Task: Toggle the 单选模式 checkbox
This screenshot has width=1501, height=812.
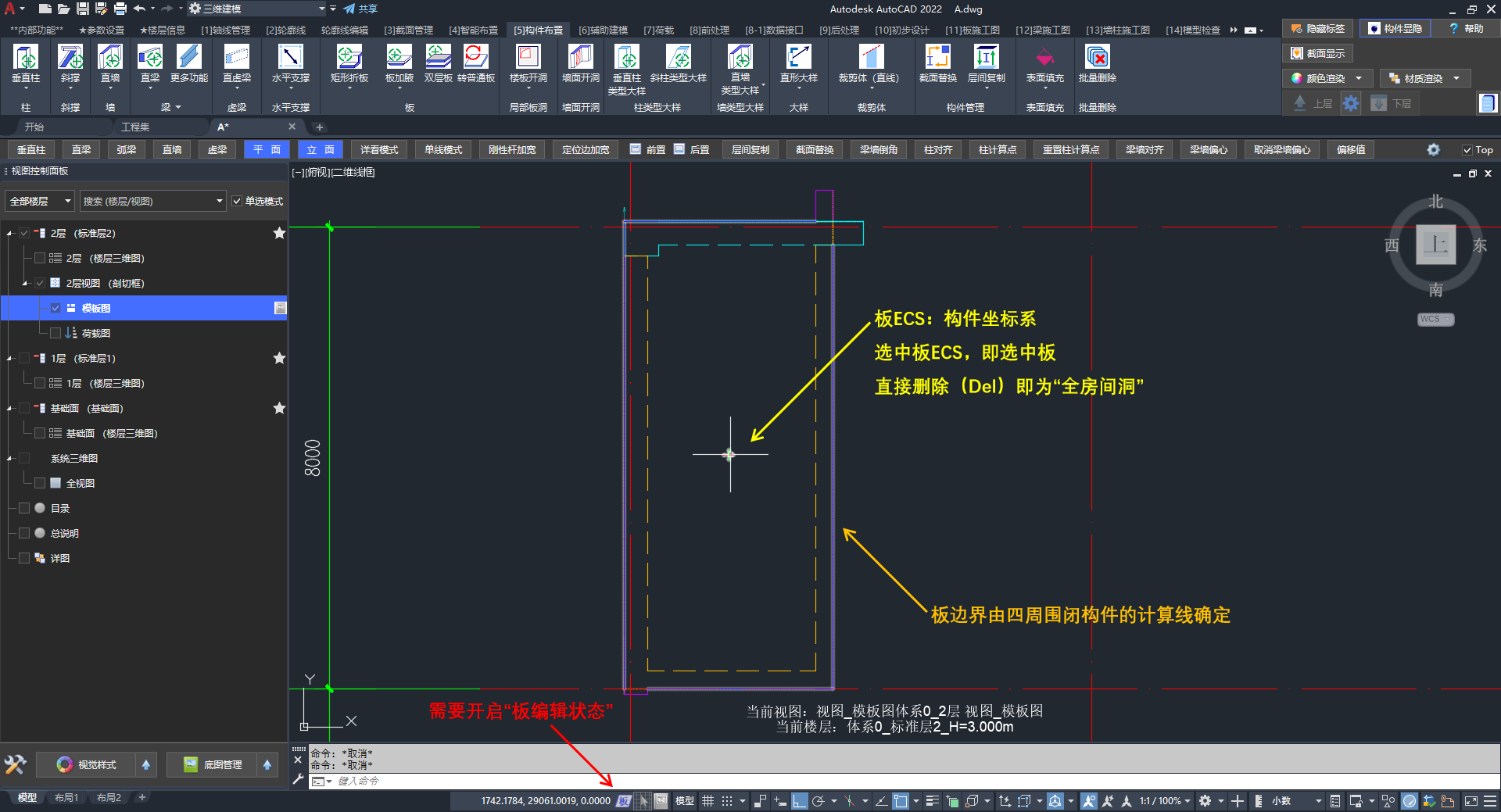Action: tap(237, 202)
